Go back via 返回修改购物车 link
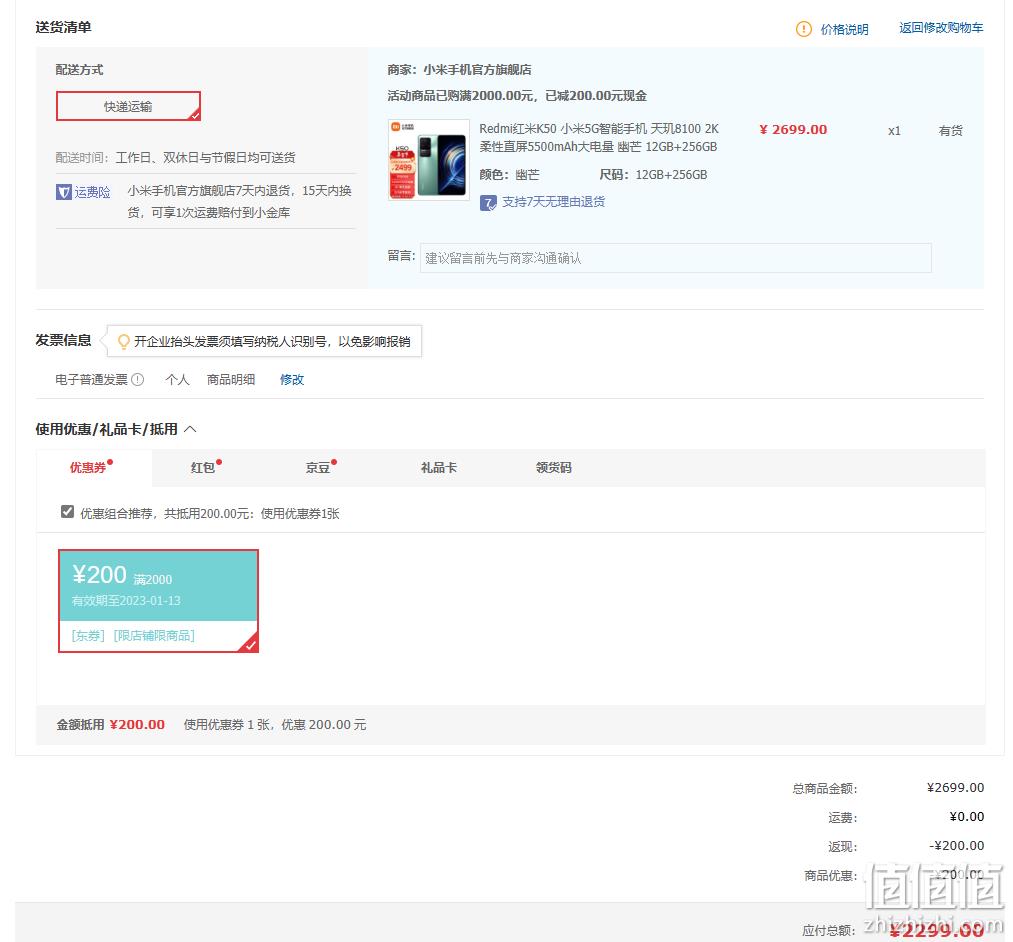This screenshot has height=942, width=1013. click(x=941, y=28)
